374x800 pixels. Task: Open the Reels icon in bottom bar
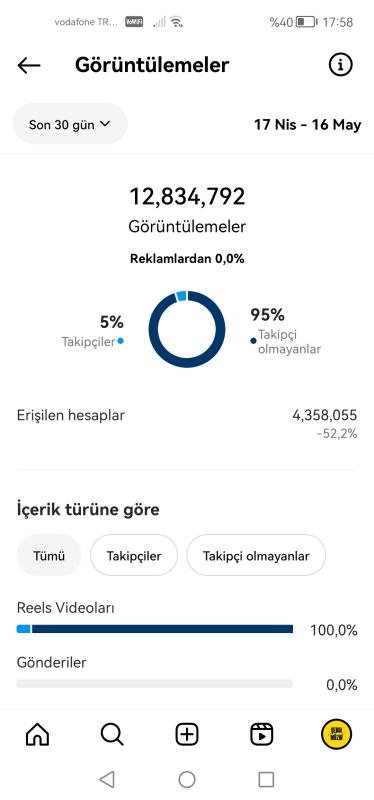[261, 735]
